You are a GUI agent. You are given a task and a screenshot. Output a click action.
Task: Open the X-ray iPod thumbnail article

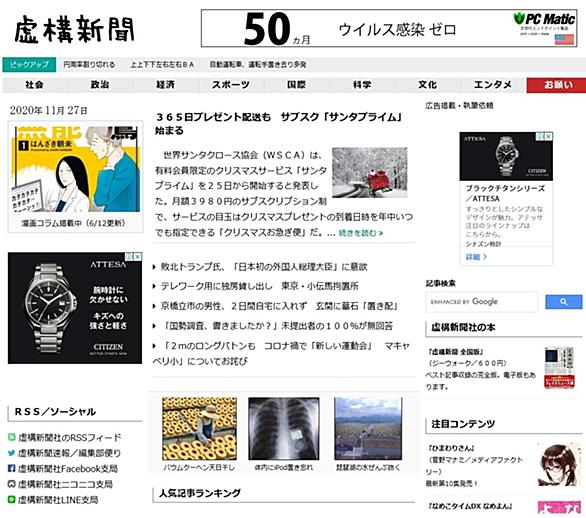pos(284,429)
